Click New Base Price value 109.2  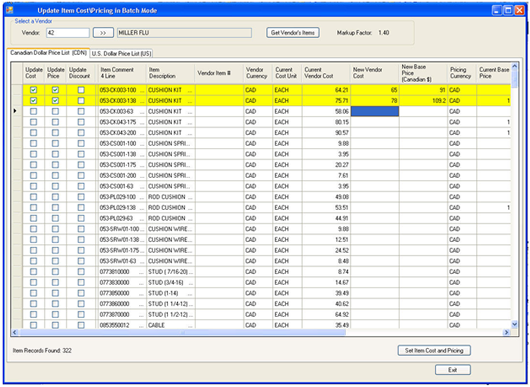pyautogui.click(x=423, y=101)
